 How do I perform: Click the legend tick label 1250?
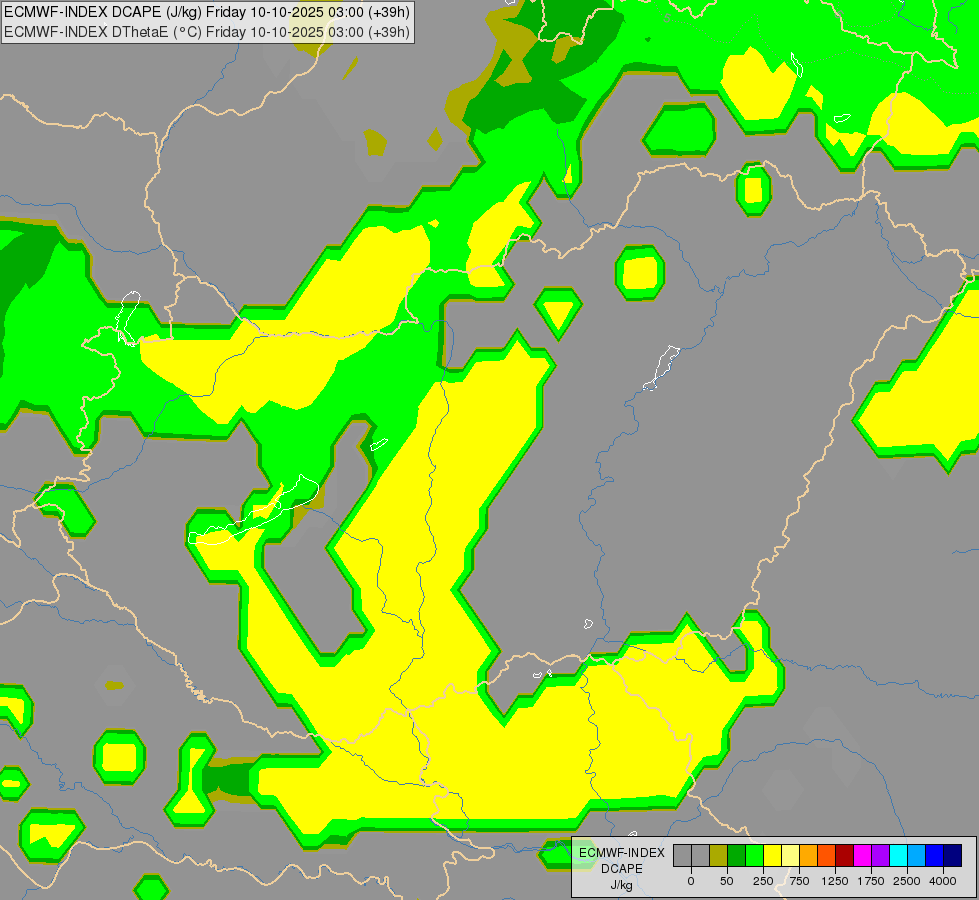point(835,881)
